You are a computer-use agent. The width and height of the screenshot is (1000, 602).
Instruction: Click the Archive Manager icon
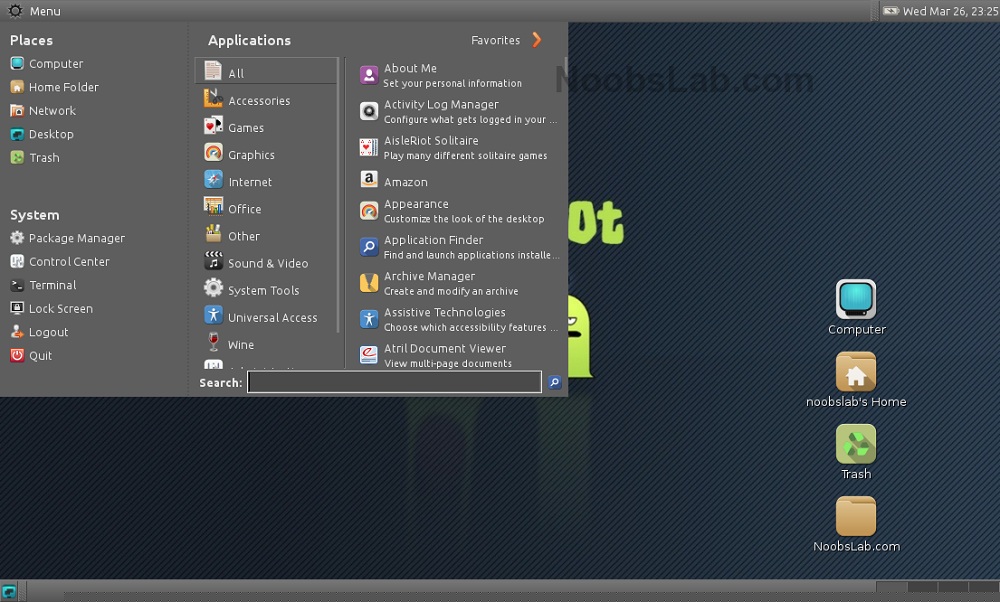(x=369, y=283)
